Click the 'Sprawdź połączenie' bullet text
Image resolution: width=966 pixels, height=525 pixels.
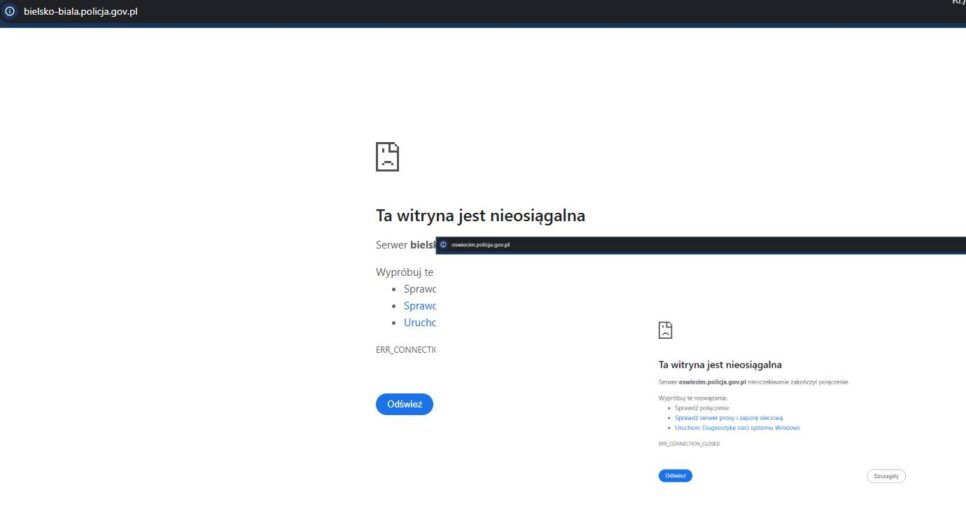click(701, 408)
